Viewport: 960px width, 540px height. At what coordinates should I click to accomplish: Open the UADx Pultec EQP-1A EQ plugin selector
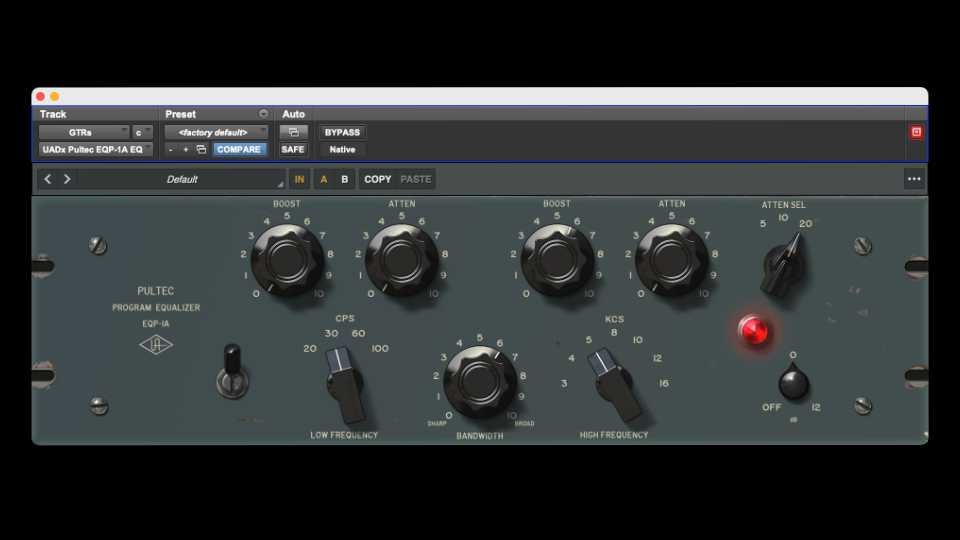tap(96, 149)
